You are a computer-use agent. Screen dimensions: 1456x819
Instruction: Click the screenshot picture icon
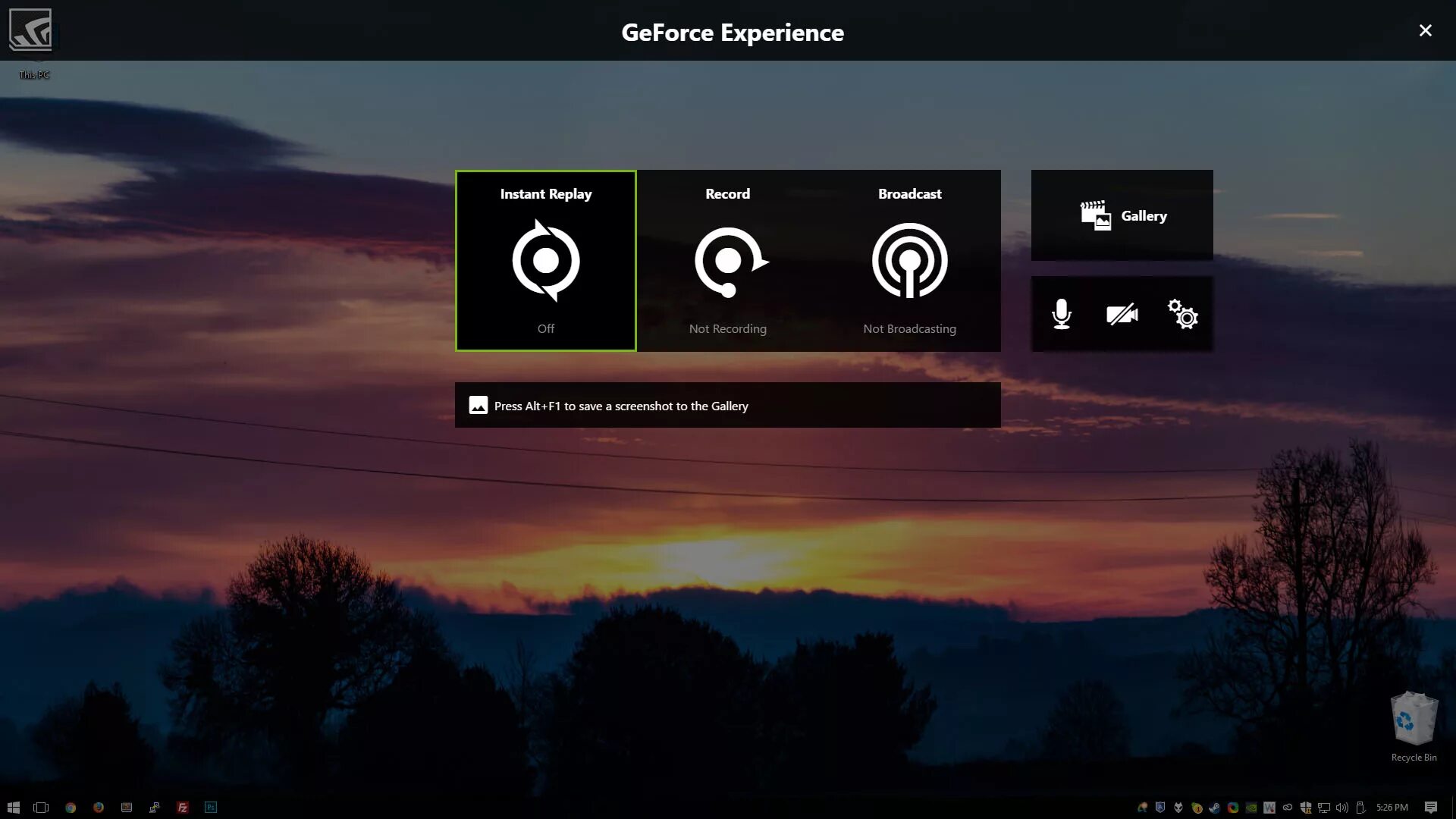[x=479, y=405]
